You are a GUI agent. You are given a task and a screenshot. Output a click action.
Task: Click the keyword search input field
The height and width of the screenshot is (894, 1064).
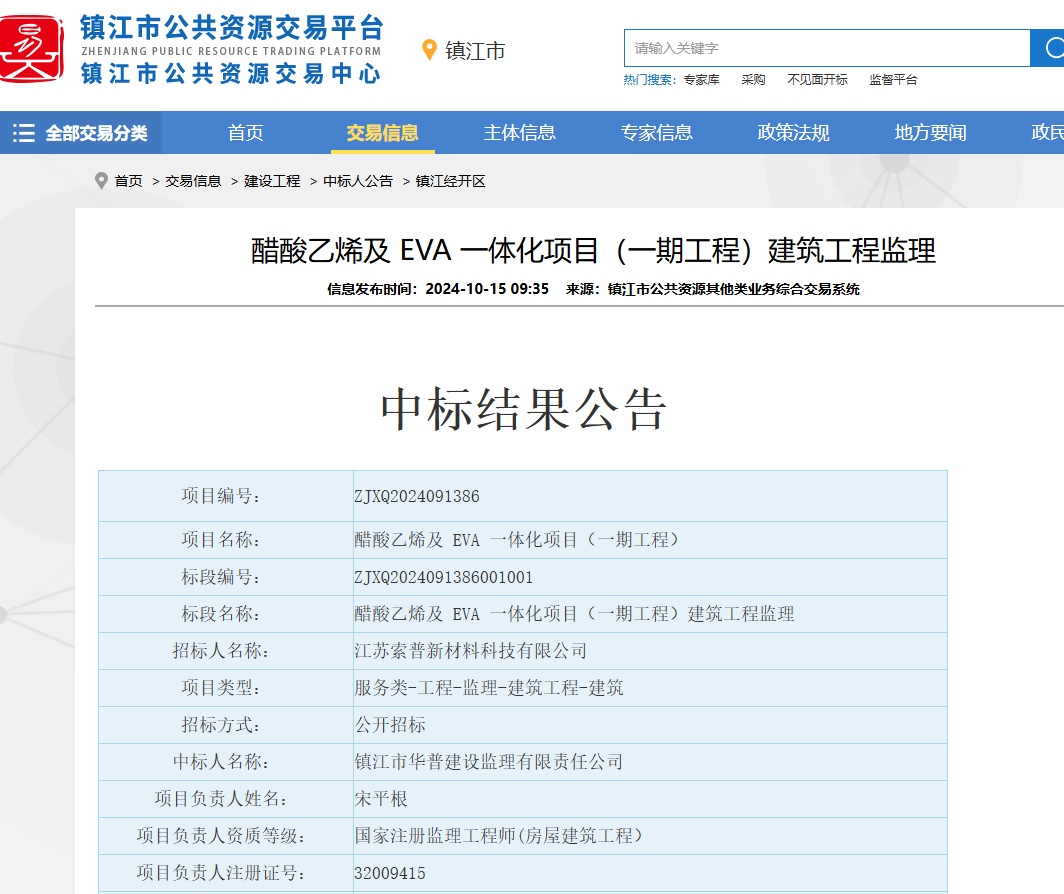[x=826, y=48]
